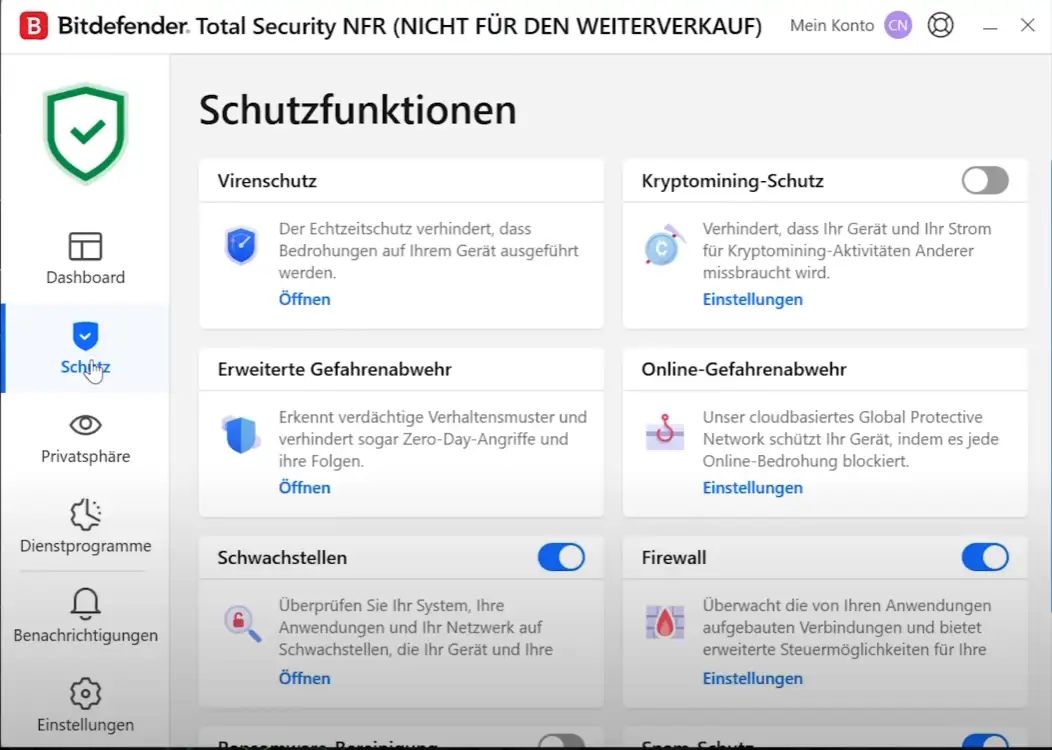Enable the Kryptomining-Schutz toggle

click(x=985, y=181)
